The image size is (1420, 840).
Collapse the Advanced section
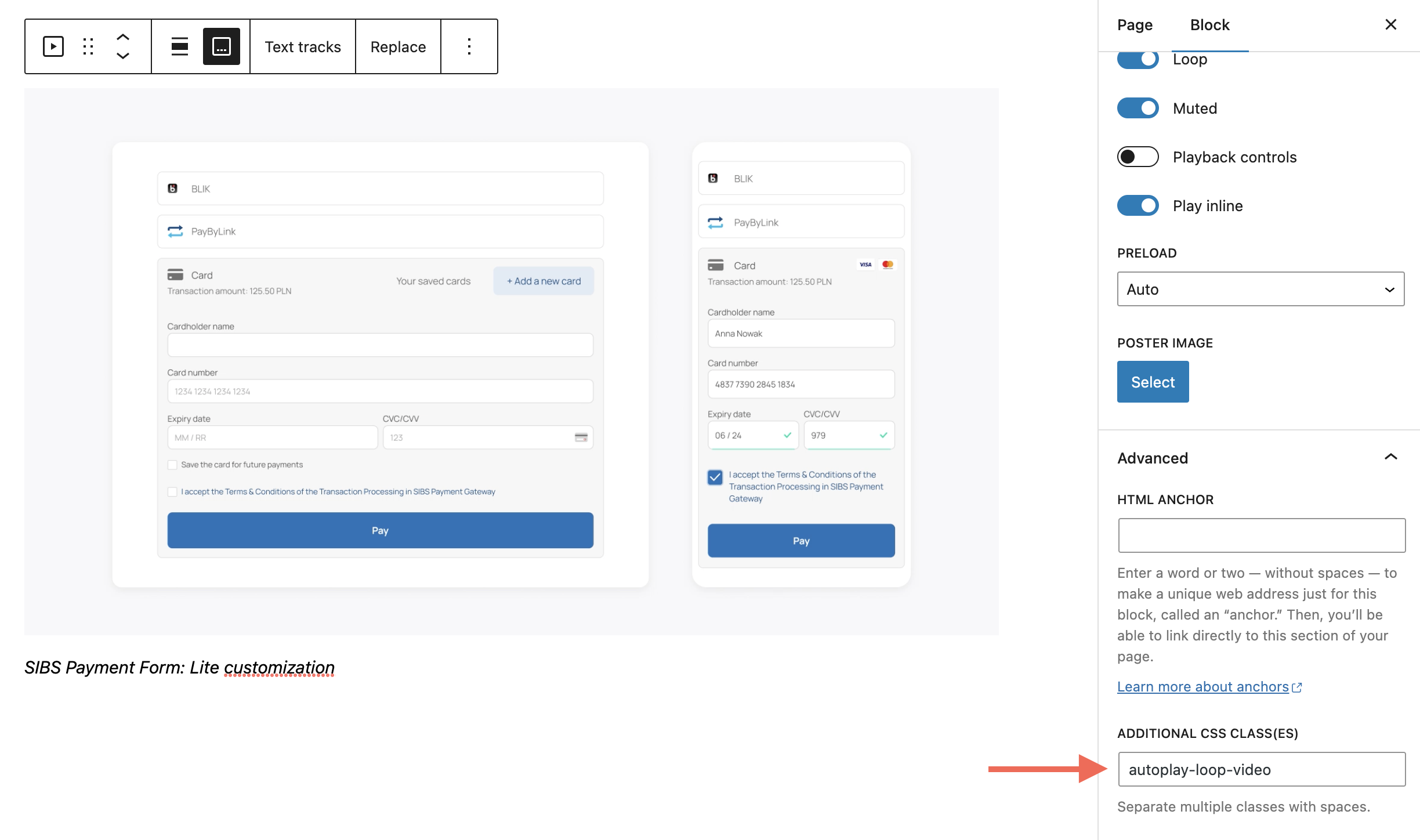1260,458
